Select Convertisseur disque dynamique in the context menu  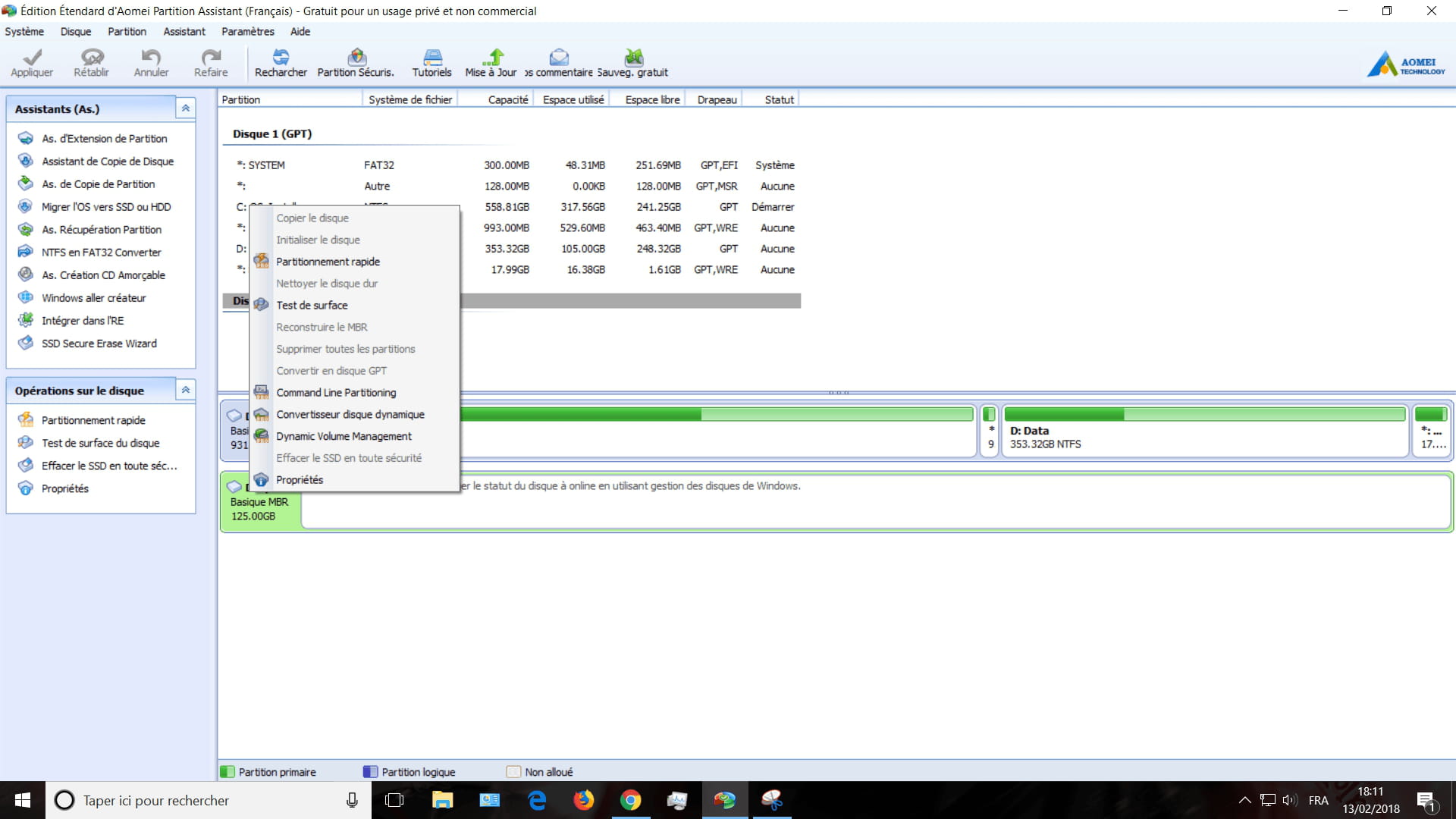point(350,415)
